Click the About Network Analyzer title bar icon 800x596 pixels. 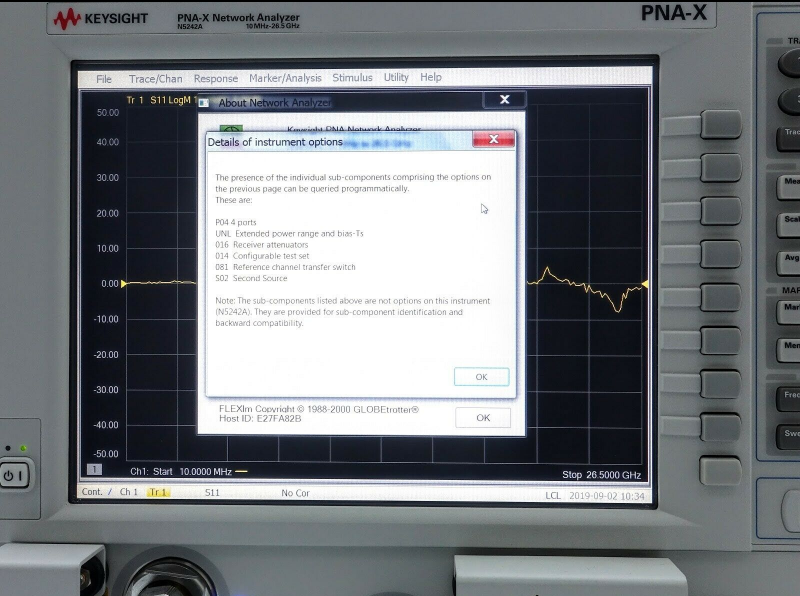(204, 102)
